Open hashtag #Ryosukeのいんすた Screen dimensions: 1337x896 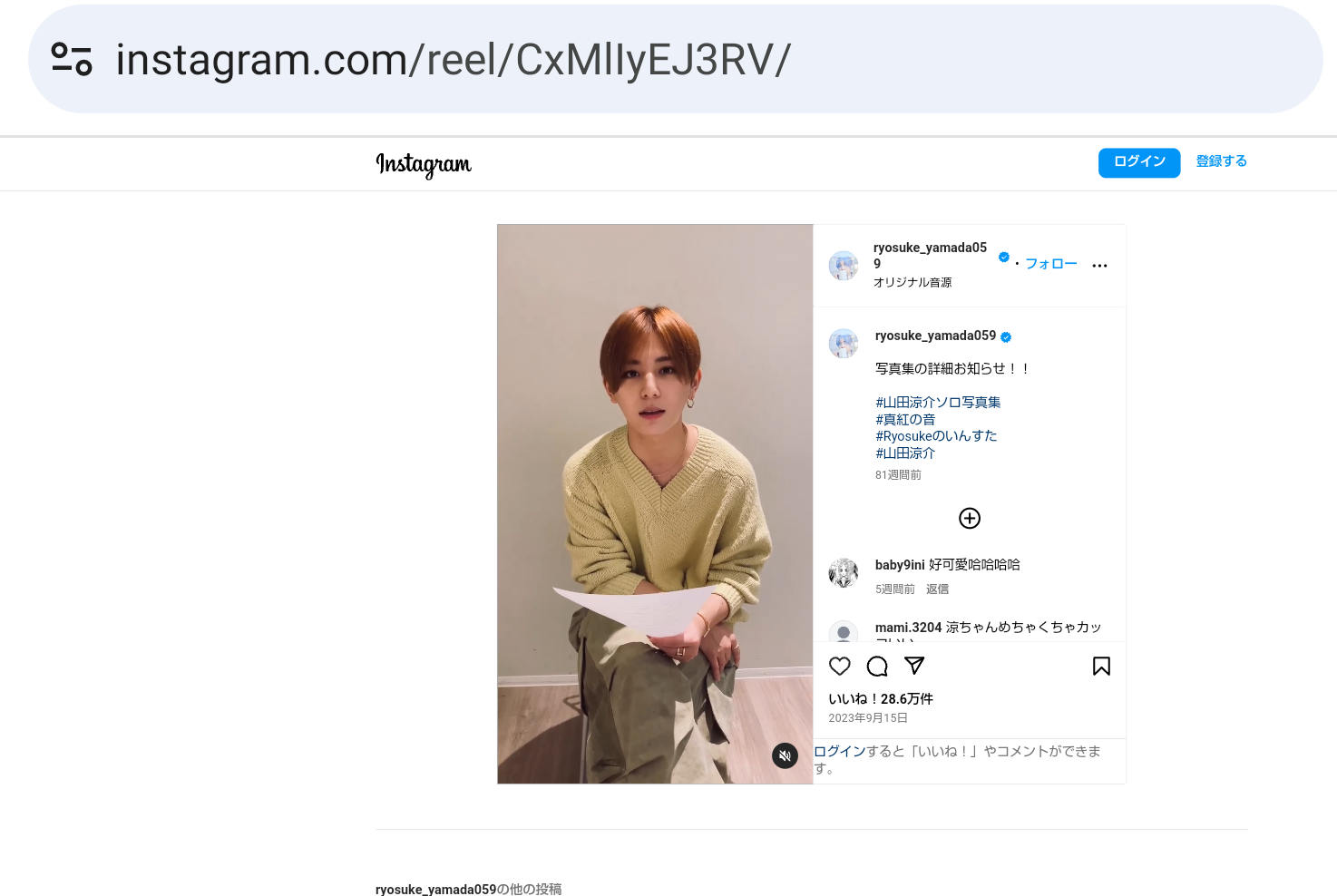(936, 436)
